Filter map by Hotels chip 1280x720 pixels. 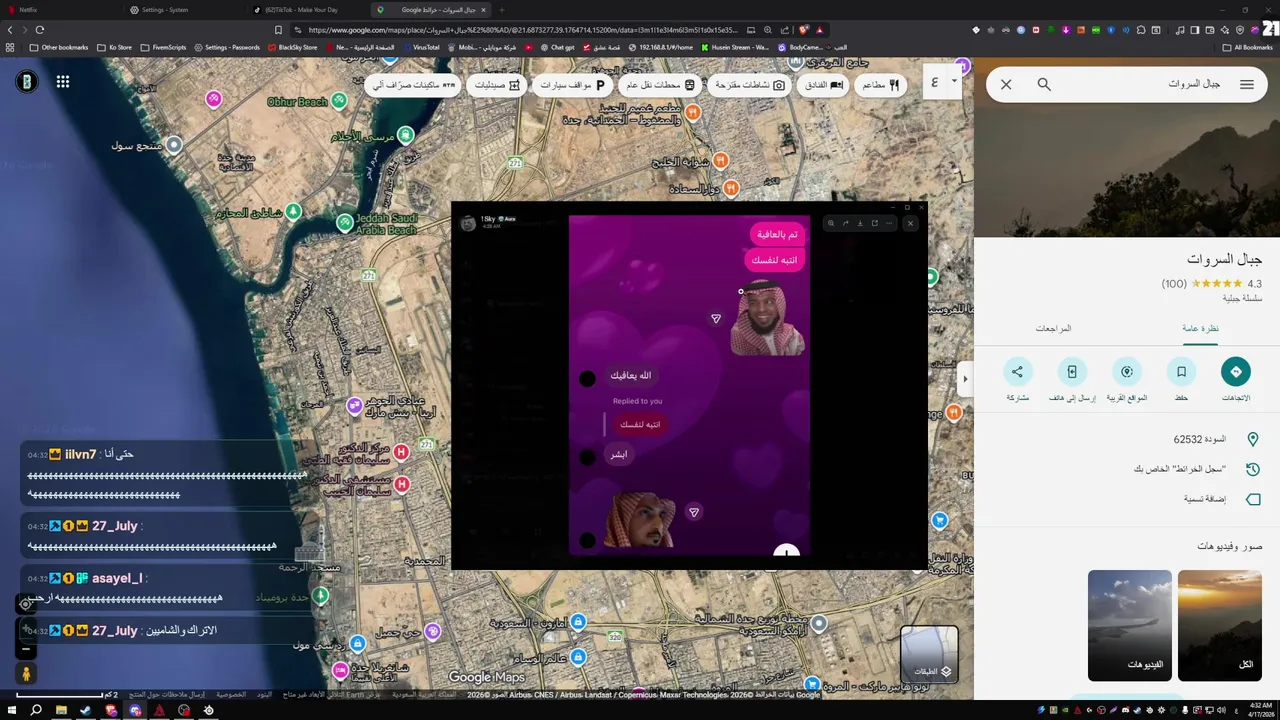pyautogui.click(x=824, y=85)
